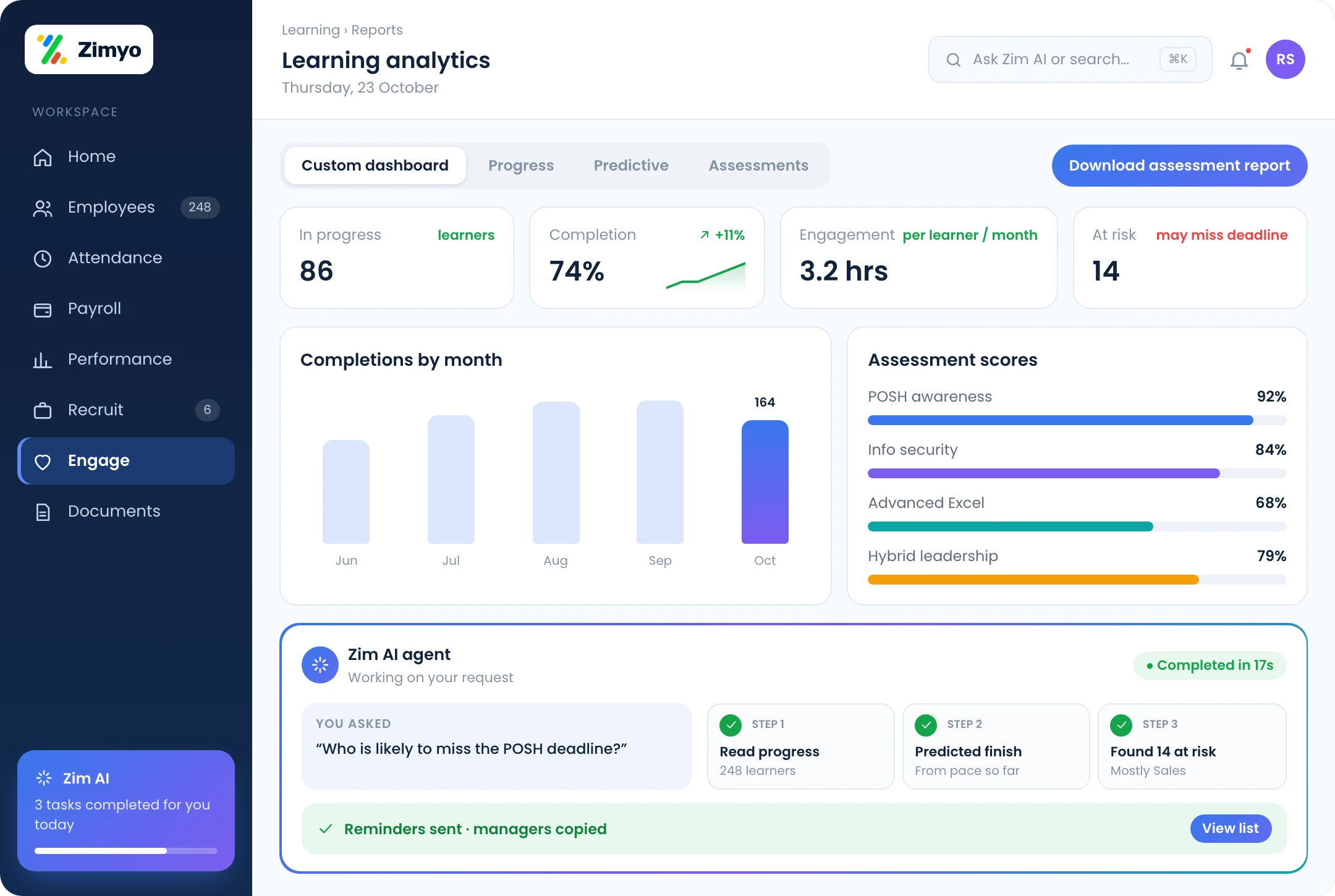Open Home via its house icon

tap(43, 157)
